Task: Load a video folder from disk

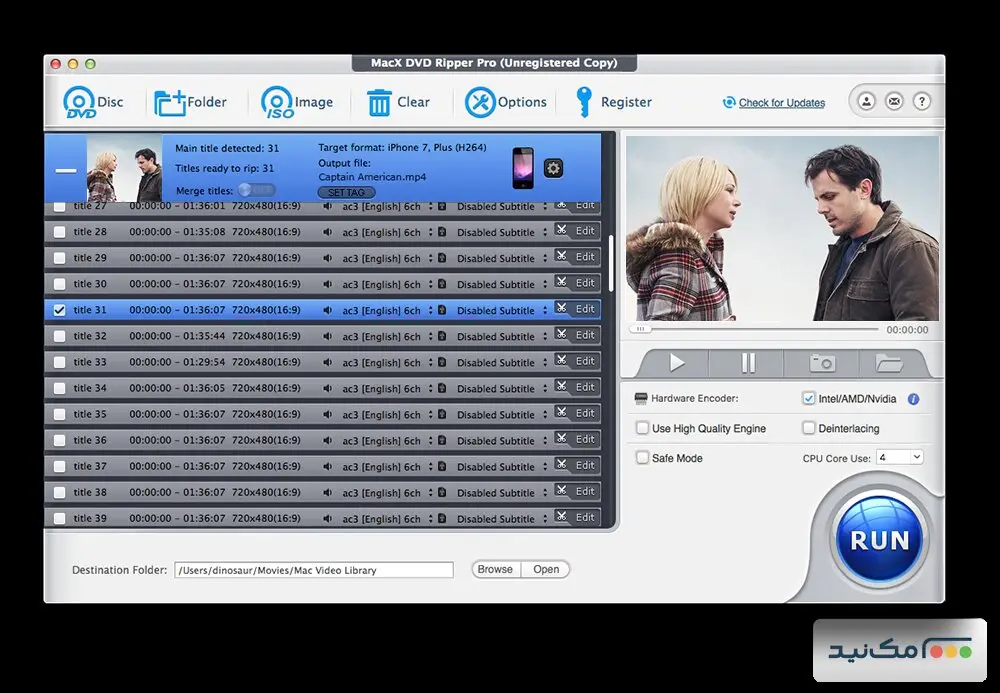Action: click(193, 101)
